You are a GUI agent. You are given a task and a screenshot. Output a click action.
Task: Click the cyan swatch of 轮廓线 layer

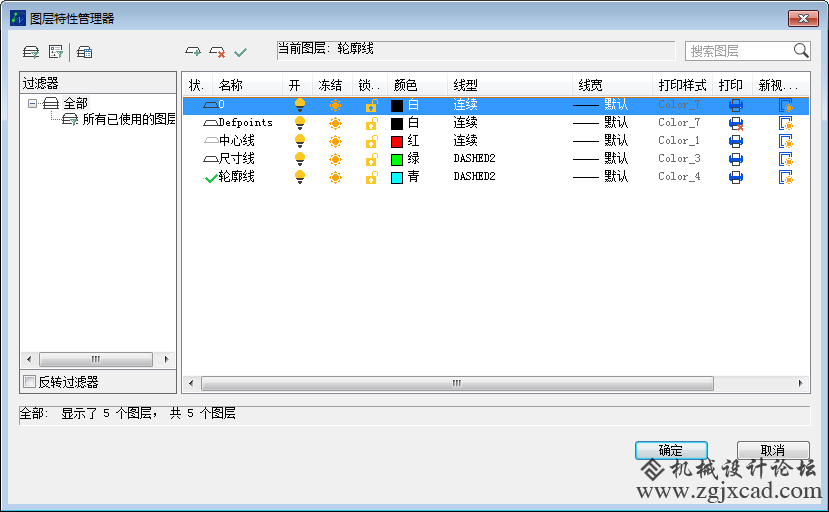[397, 178]
